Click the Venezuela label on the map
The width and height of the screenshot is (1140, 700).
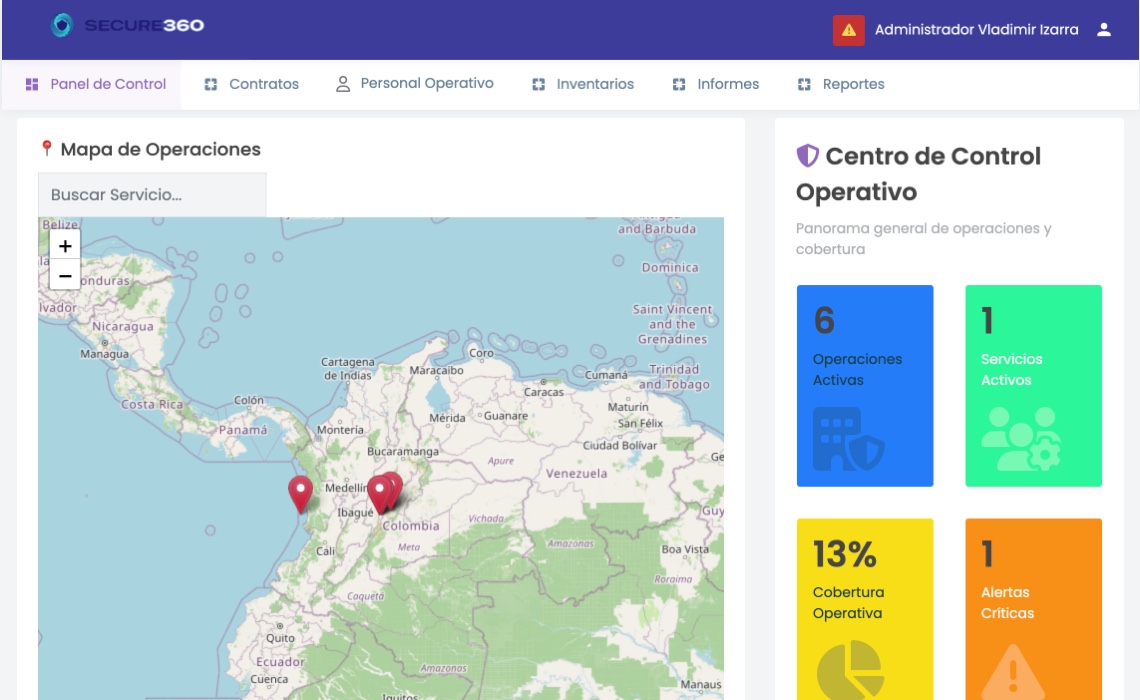pos(577,473)
